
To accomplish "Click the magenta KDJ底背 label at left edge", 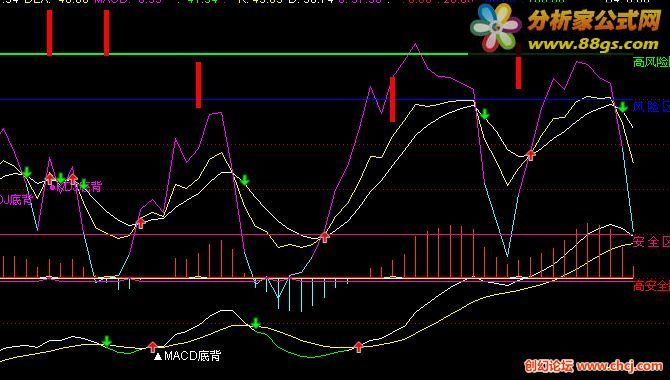I will coord(16,200).
